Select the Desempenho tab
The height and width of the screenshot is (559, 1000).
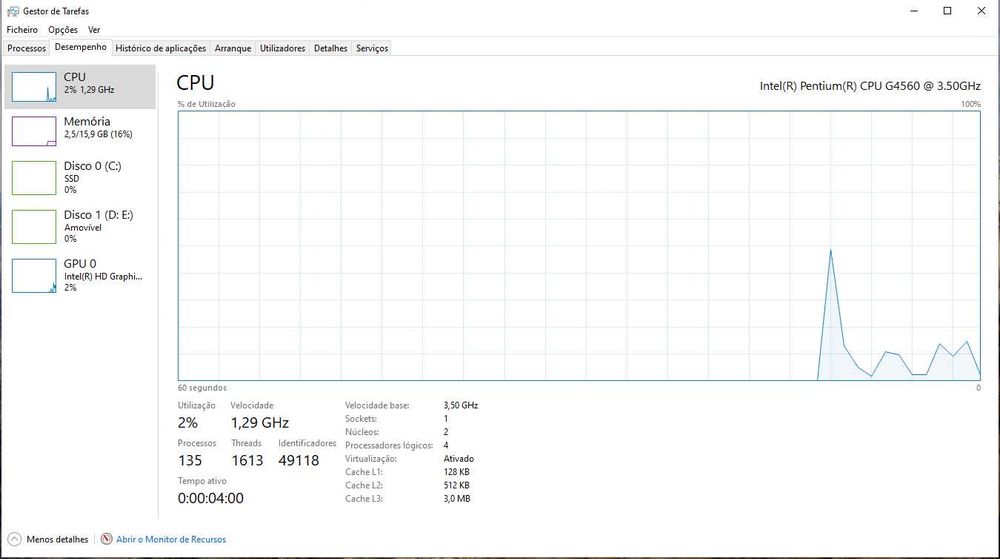pyautogui.click(x=80, y=47)
